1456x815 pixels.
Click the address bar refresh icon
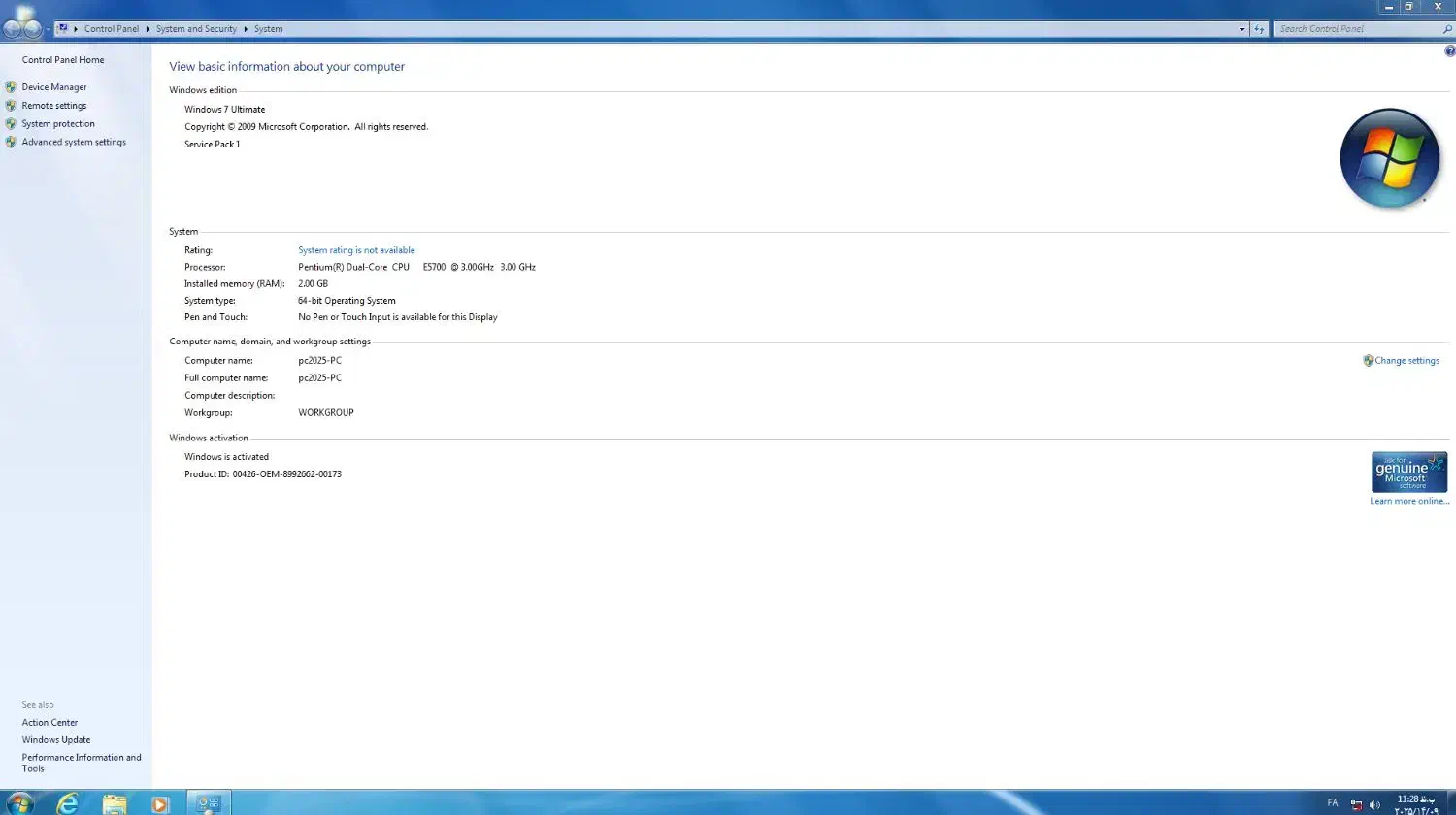click(1259, 29)
